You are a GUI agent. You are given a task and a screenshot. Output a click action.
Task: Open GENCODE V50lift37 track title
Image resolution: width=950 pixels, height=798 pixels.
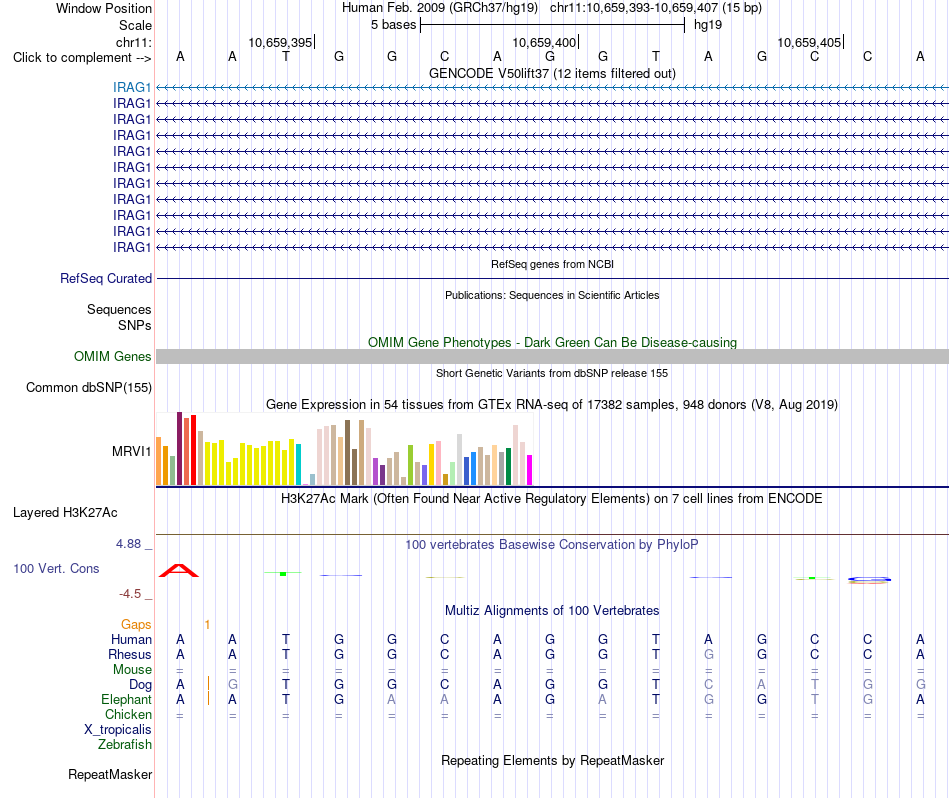tap(552, 73)
